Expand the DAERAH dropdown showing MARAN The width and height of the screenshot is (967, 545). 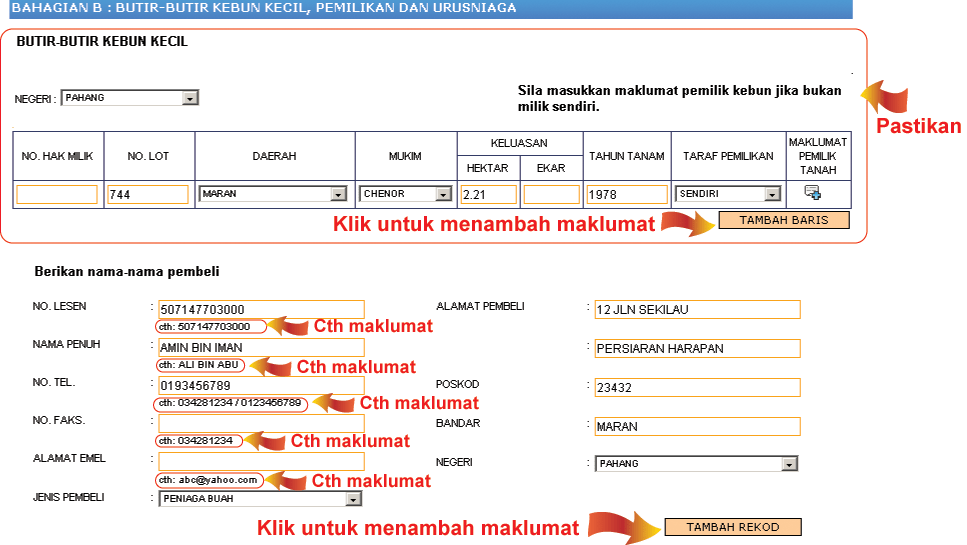pos(272,194)
